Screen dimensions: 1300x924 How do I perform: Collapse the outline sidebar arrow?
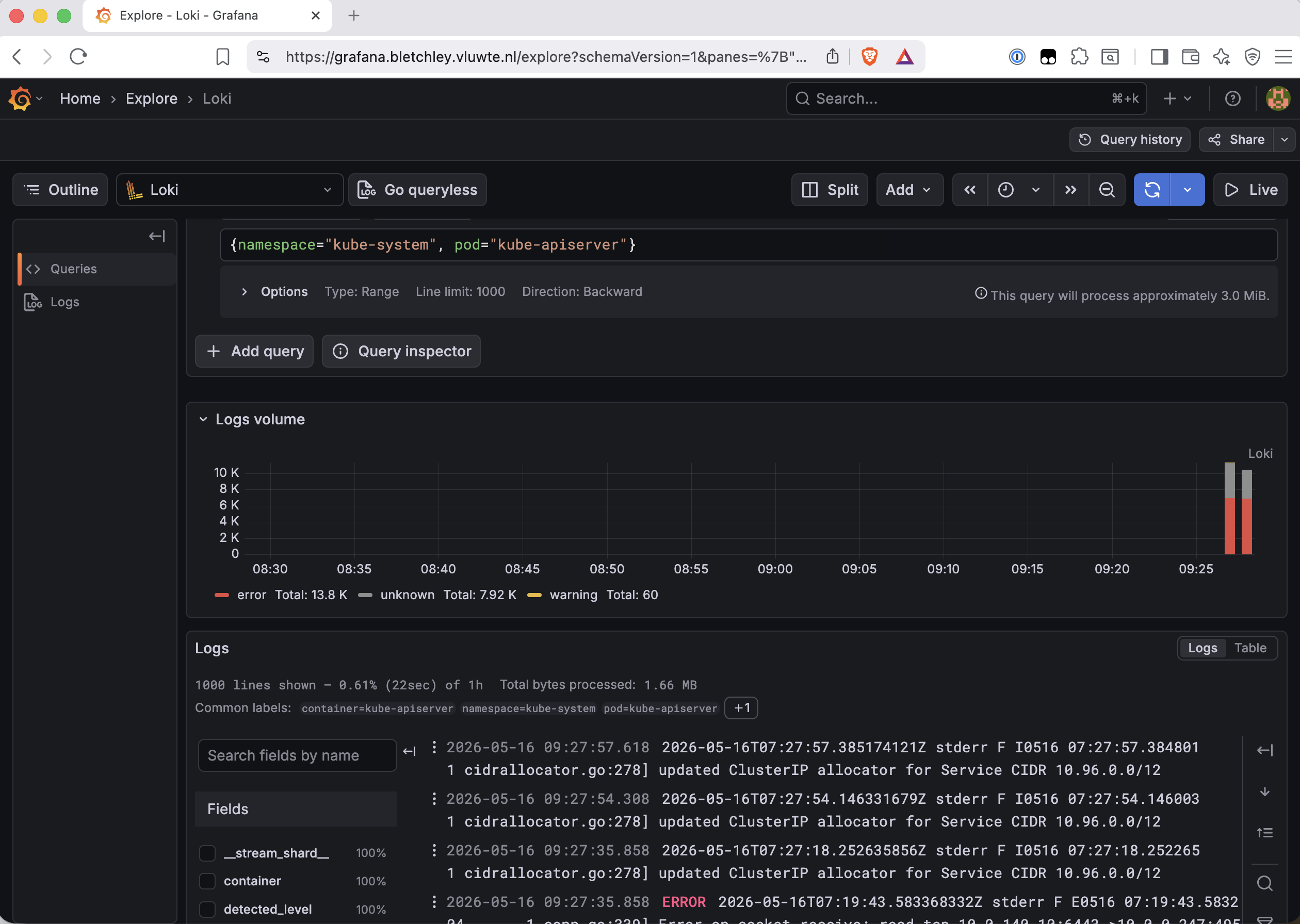(x=156, y=236)
